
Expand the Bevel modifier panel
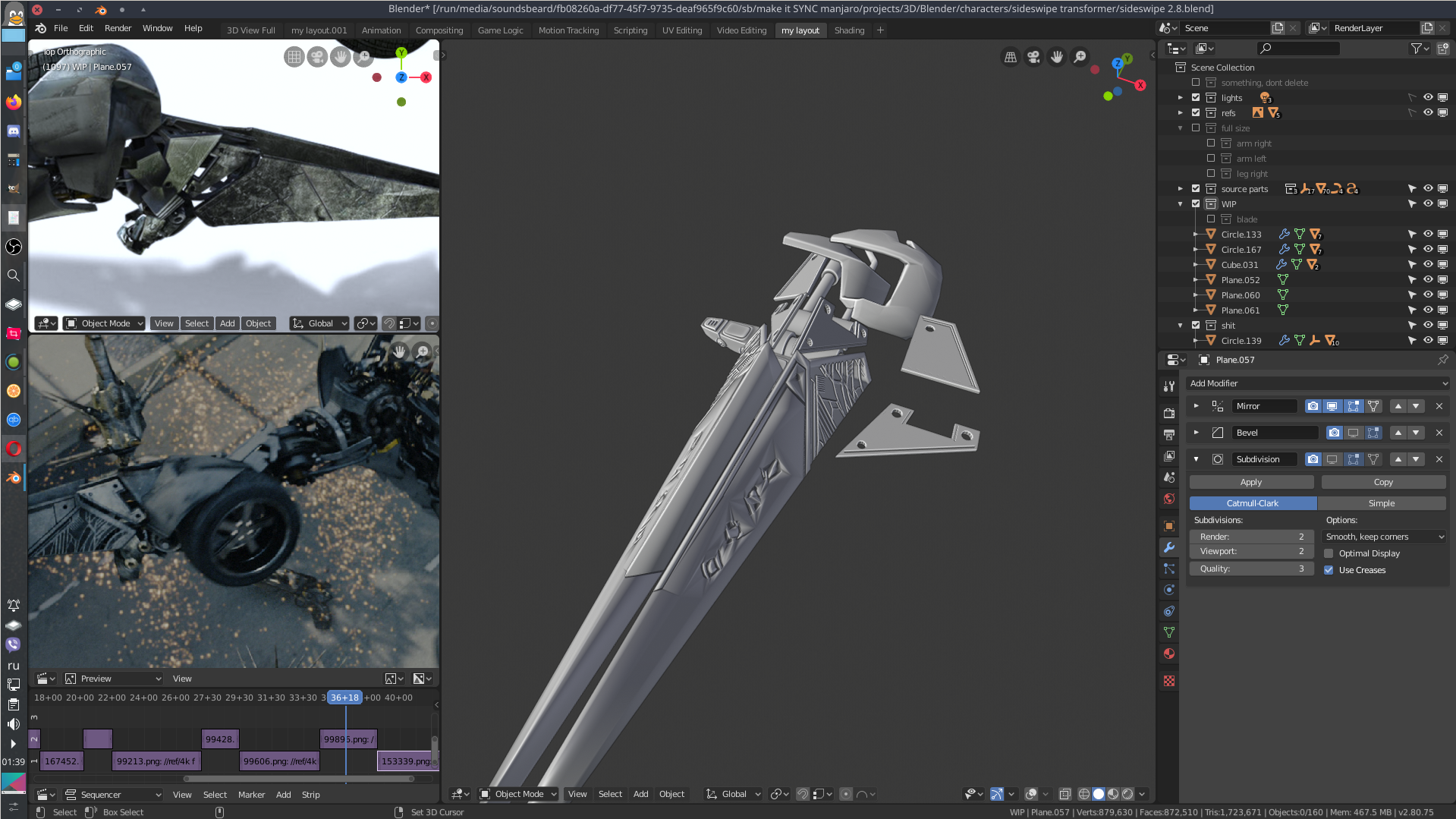(x=1197, y=433)
